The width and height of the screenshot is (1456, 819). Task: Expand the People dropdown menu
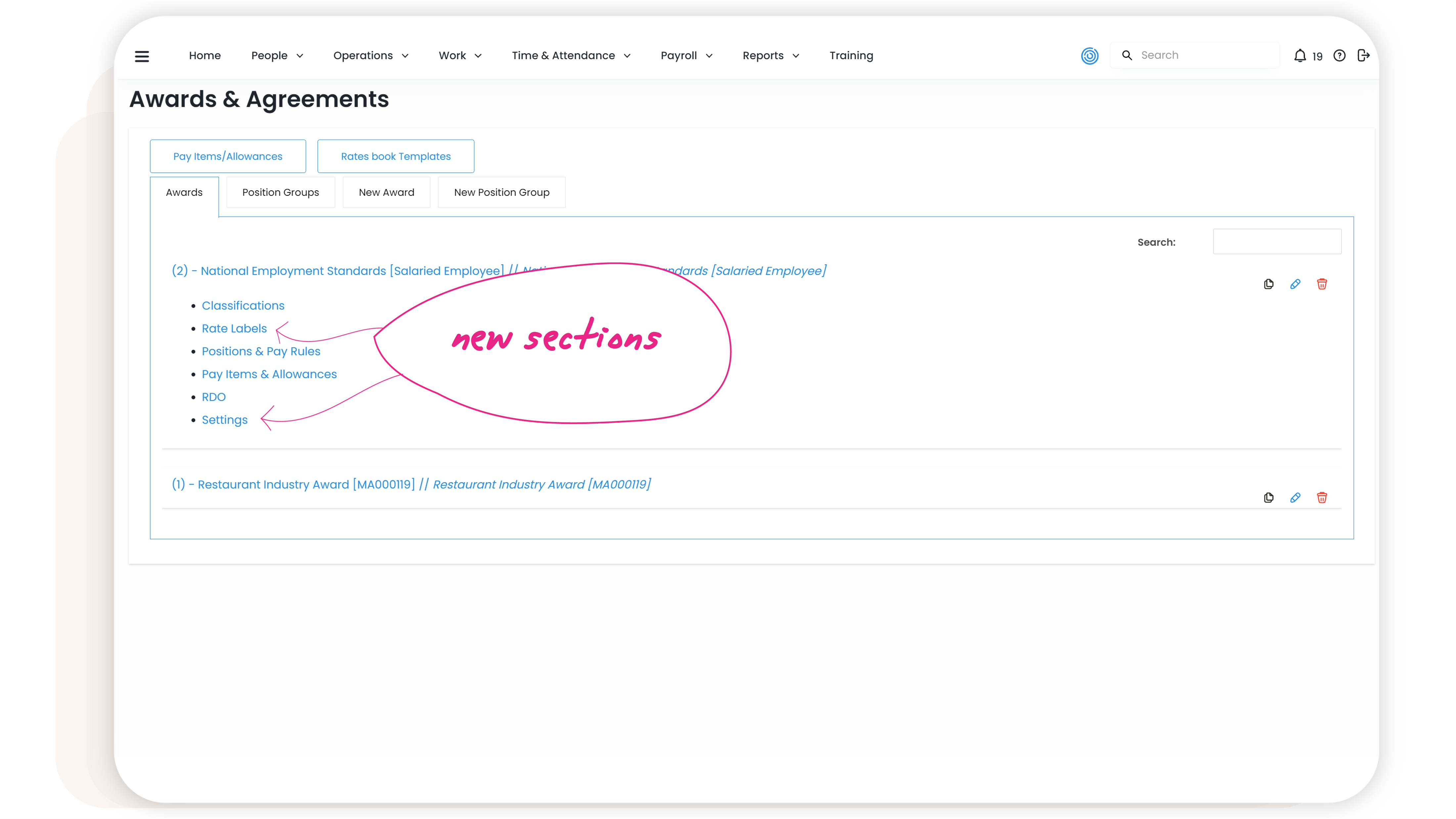pyautogui.click(x=277, y=55)
